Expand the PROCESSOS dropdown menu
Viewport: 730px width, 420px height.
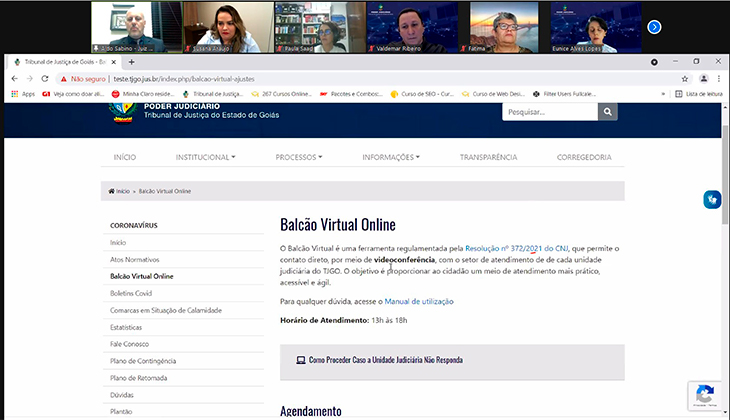point(298,157)
